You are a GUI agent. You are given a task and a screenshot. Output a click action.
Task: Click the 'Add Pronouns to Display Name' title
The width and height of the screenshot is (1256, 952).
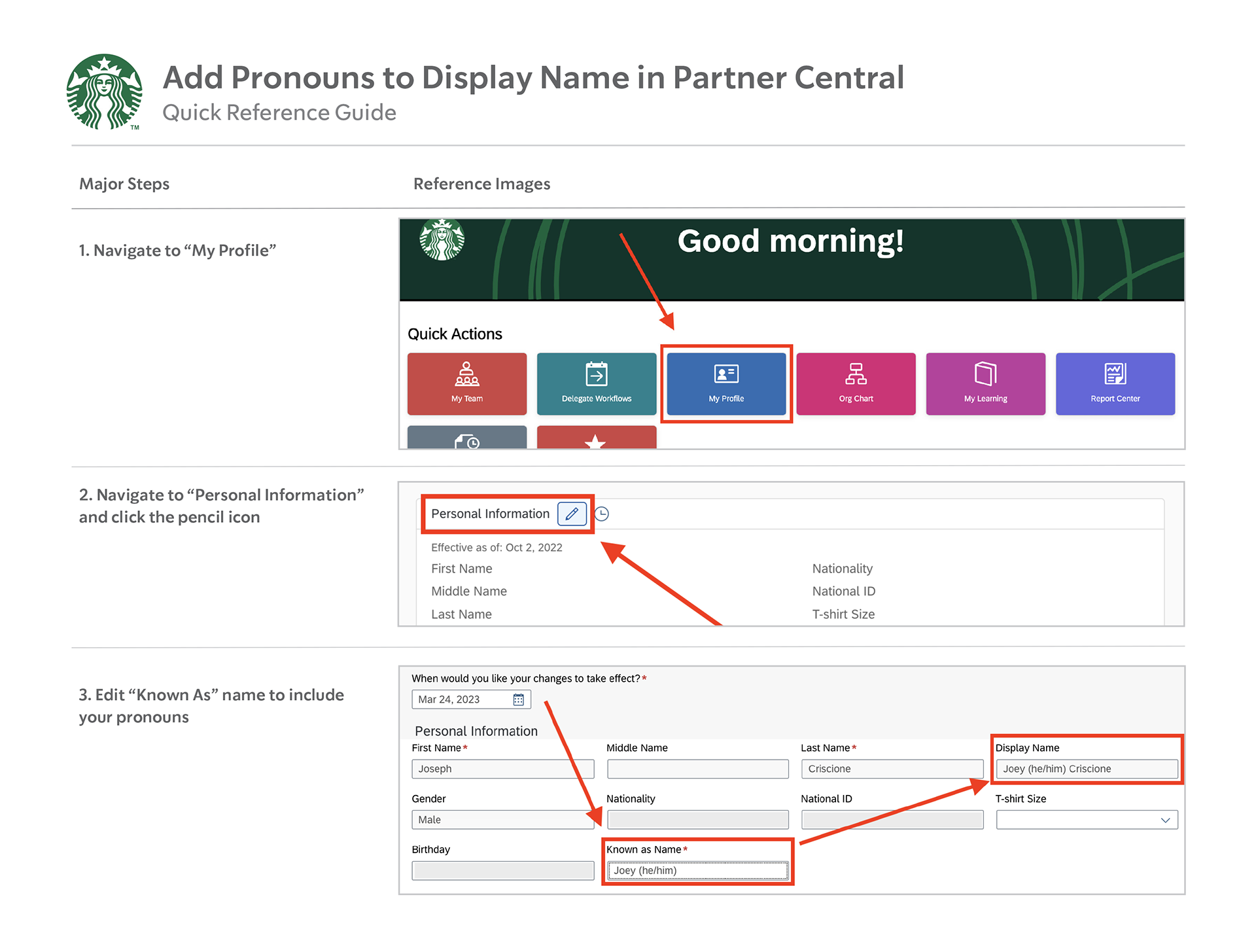click(x=533, y=77)
